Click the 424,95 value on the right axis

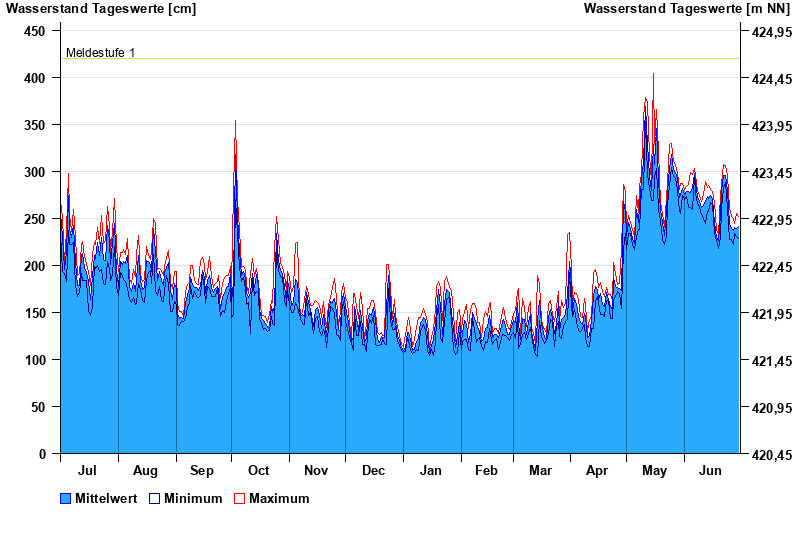click(768, 32)
